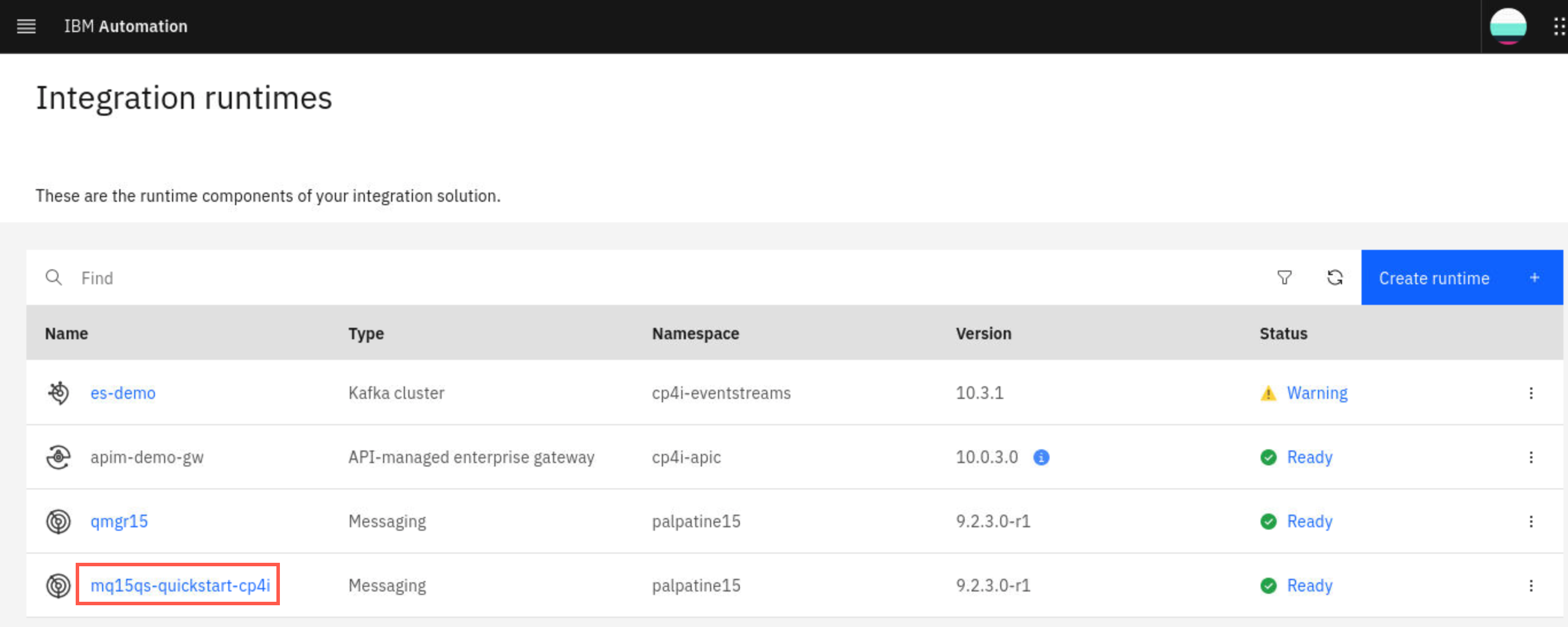Click the Create runtime button
This screenshot has width=1568, height=627.
click(x=1461, y=277)
